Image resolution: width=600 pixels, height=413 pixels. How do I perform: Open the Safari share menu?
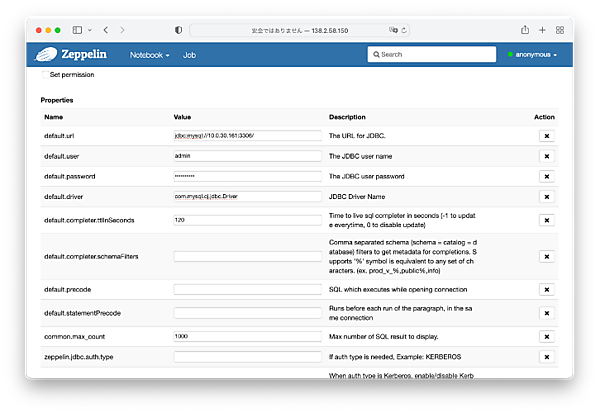[x=525, y=30]
